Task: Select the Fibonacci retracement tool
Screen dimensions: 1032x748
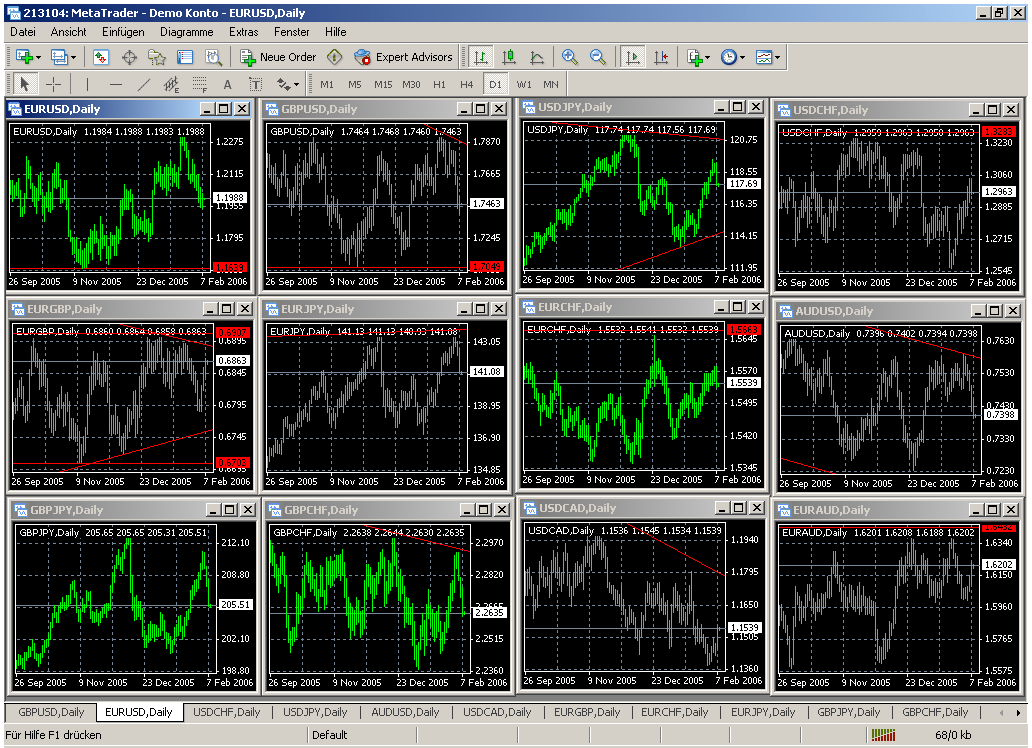Action: [x=199, y=85]
